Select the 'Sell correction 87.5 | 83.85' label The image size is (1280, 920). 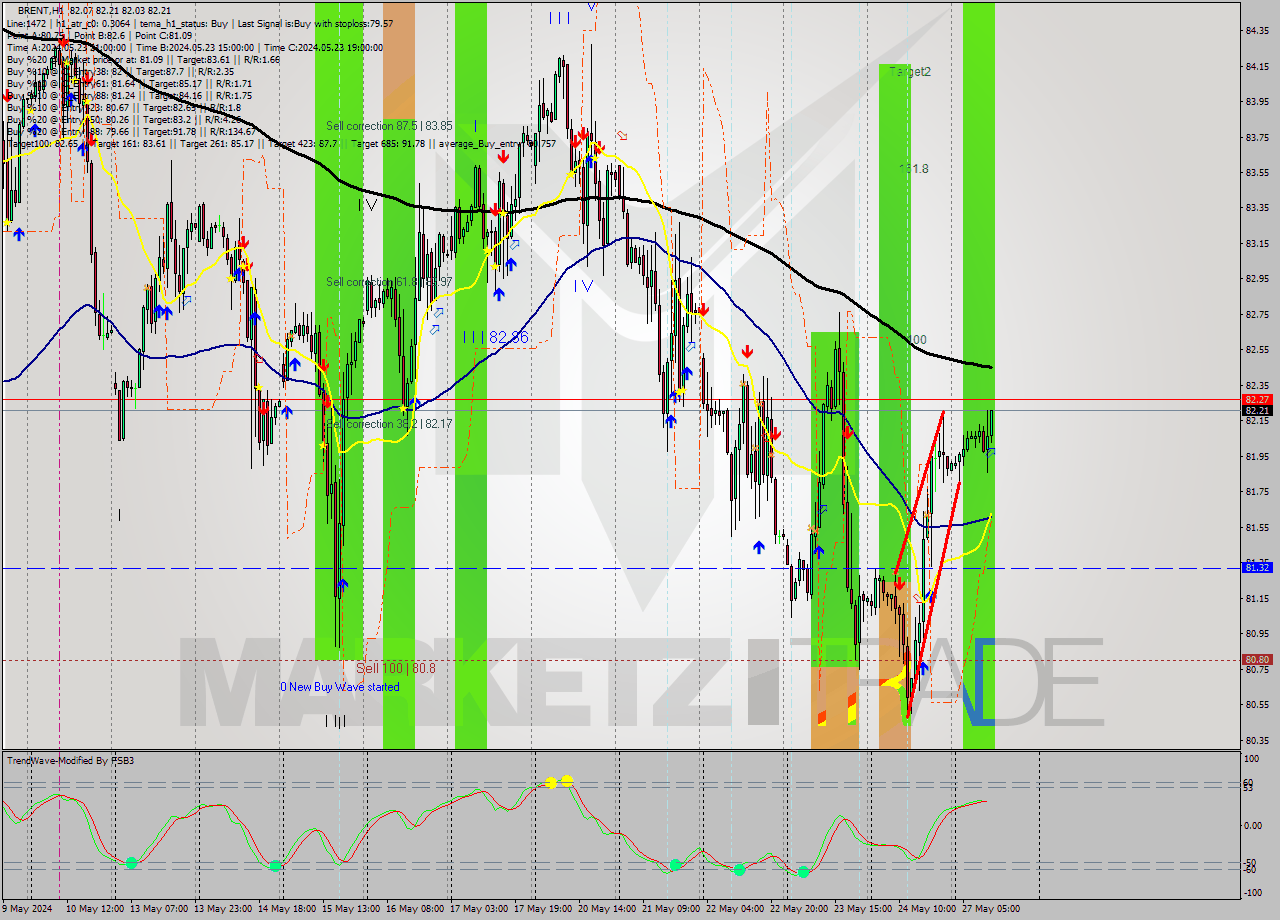coord(389,126)
